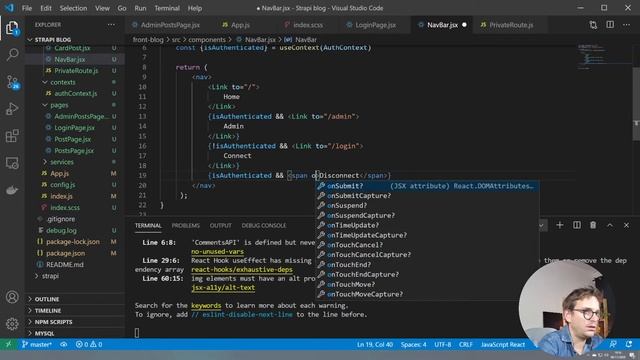Switch to the DEBUG CONSOLE panel tab
The height and width of the screenshot is (360, 640).
click(x=264, y=226)
